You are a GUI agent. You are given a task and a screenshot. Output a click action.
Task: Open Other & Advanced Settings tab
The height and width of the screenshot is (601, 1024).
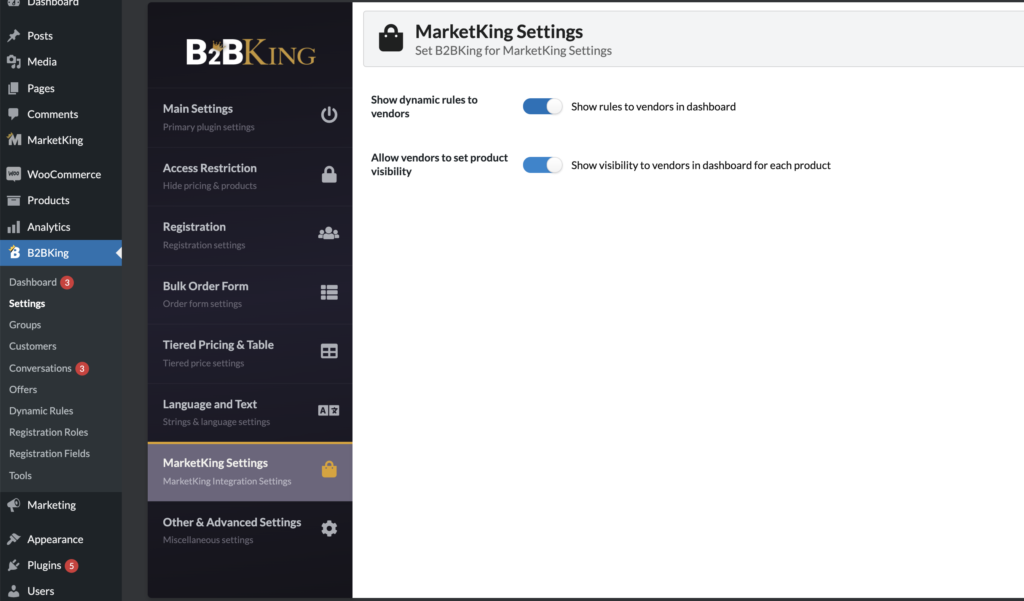click(250, 530)
